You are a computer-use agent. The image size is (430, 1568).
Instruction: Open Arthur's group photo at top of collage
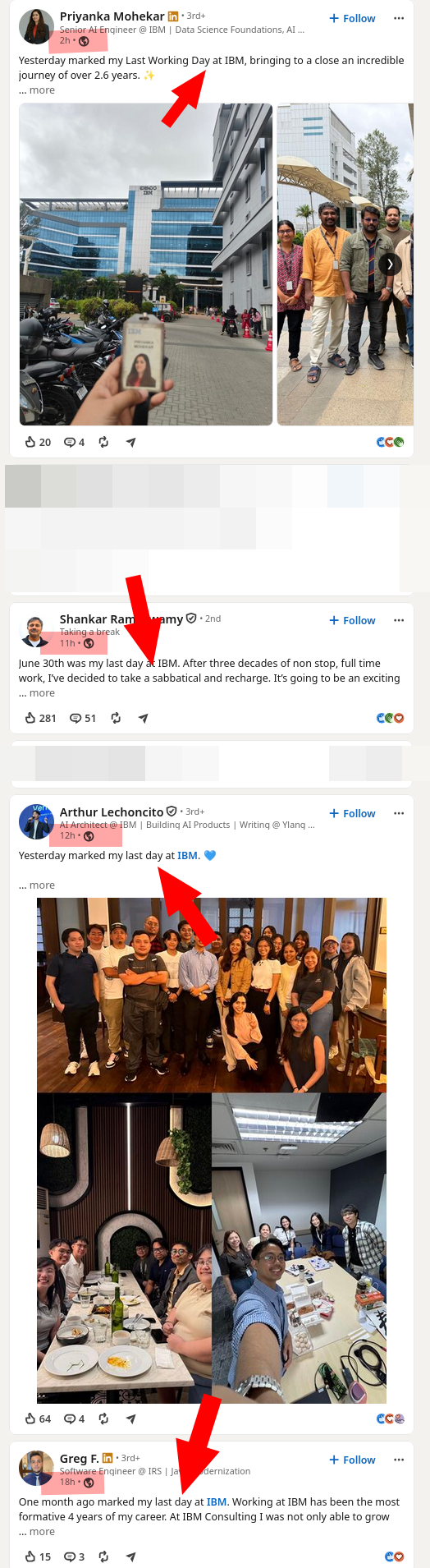(212, 995)
